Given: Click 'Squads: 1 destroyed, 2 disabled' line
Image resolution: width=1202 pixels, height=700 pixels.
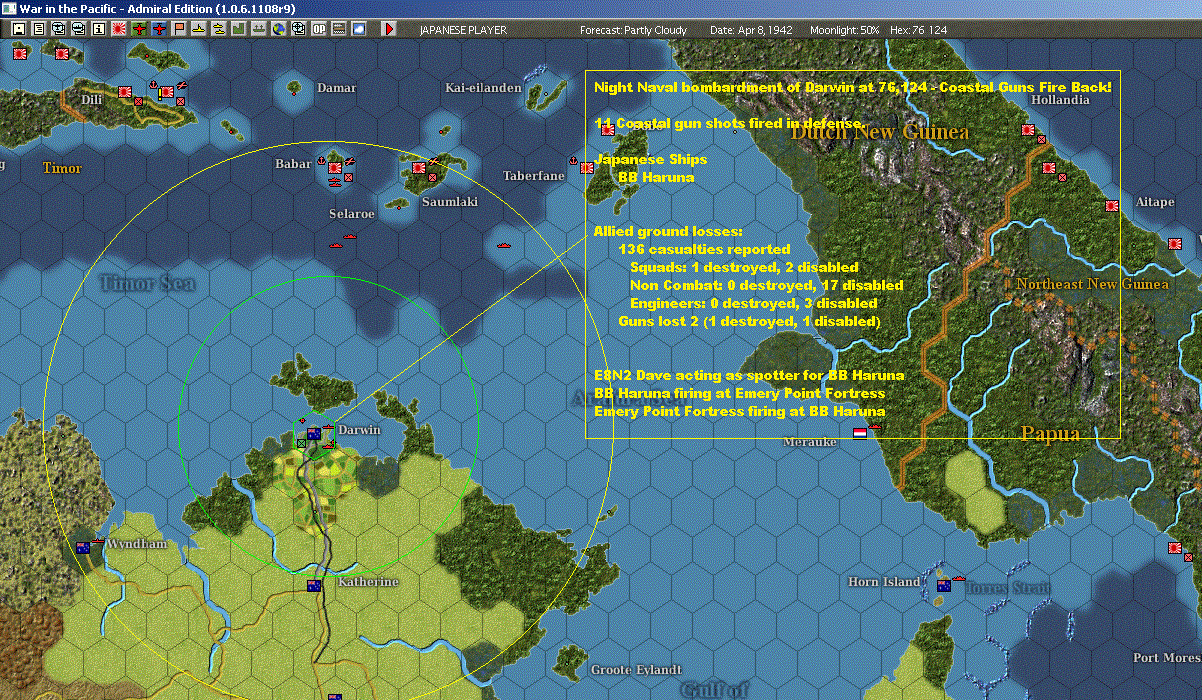Looking at the screenshot, I should [x=744, y=267].
